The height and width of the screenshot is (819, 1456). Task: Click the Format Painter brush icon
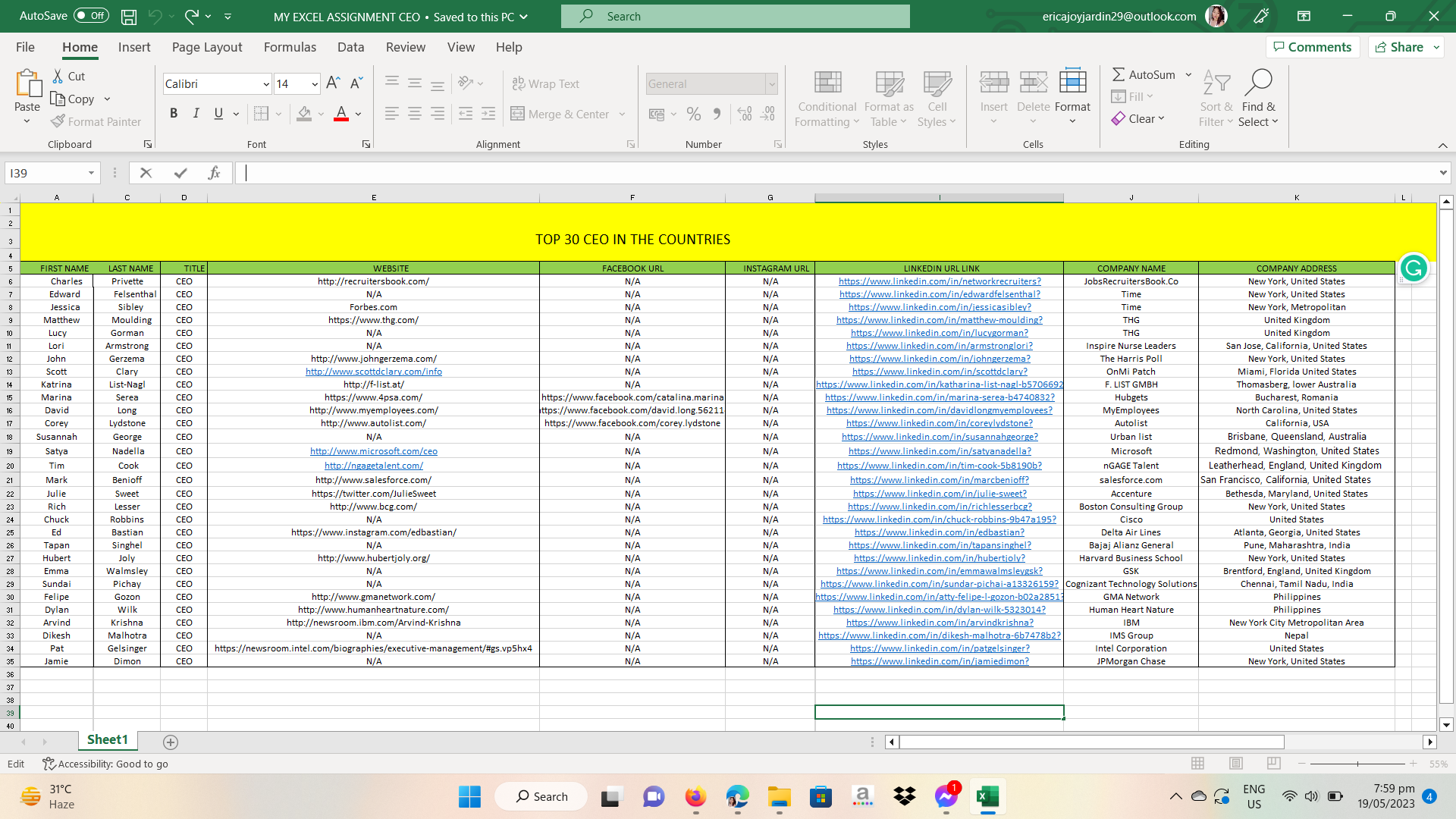point(58,121)
